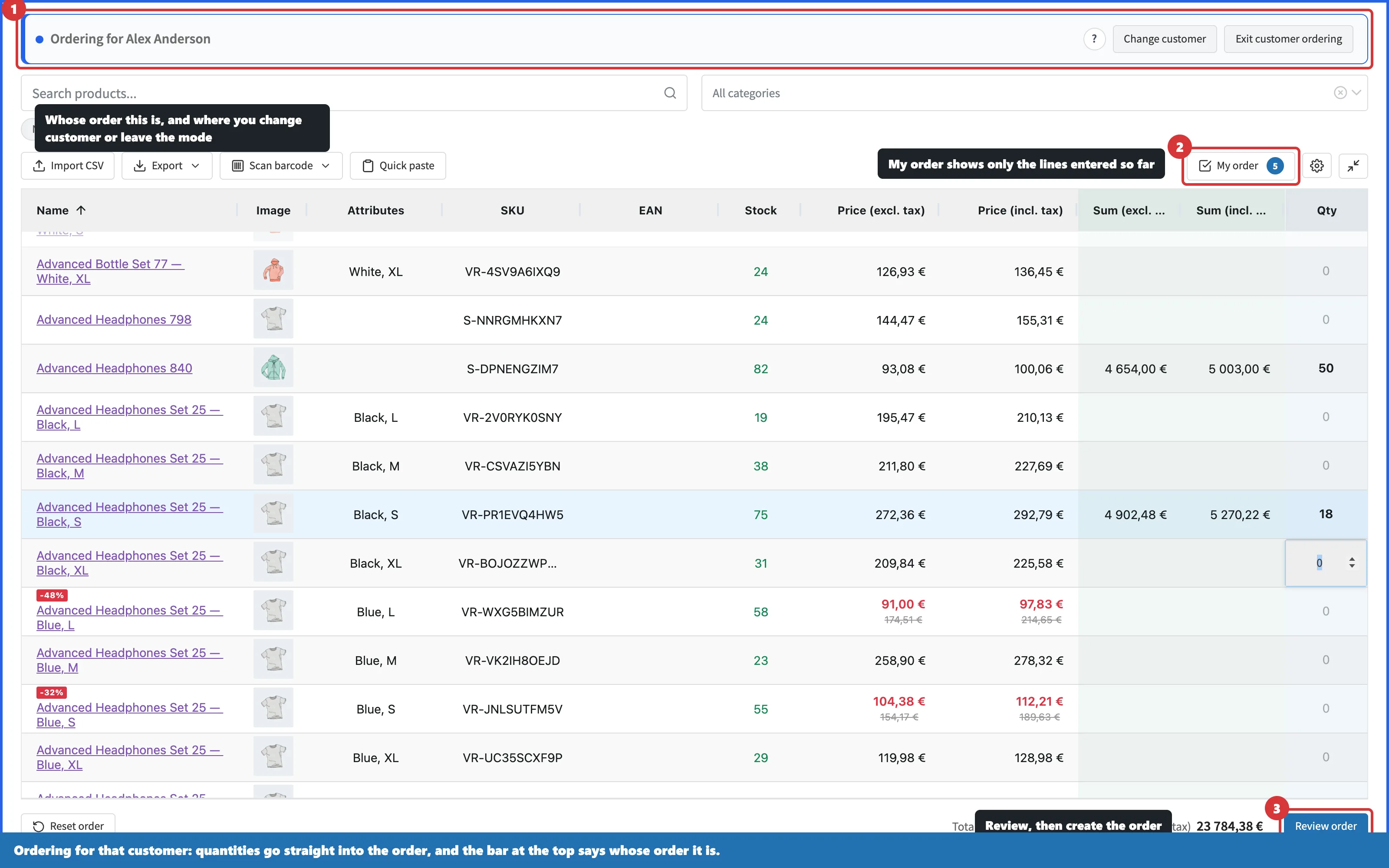Open Advanced Bottle Set 77 — White, XL link

click(110, 271)
